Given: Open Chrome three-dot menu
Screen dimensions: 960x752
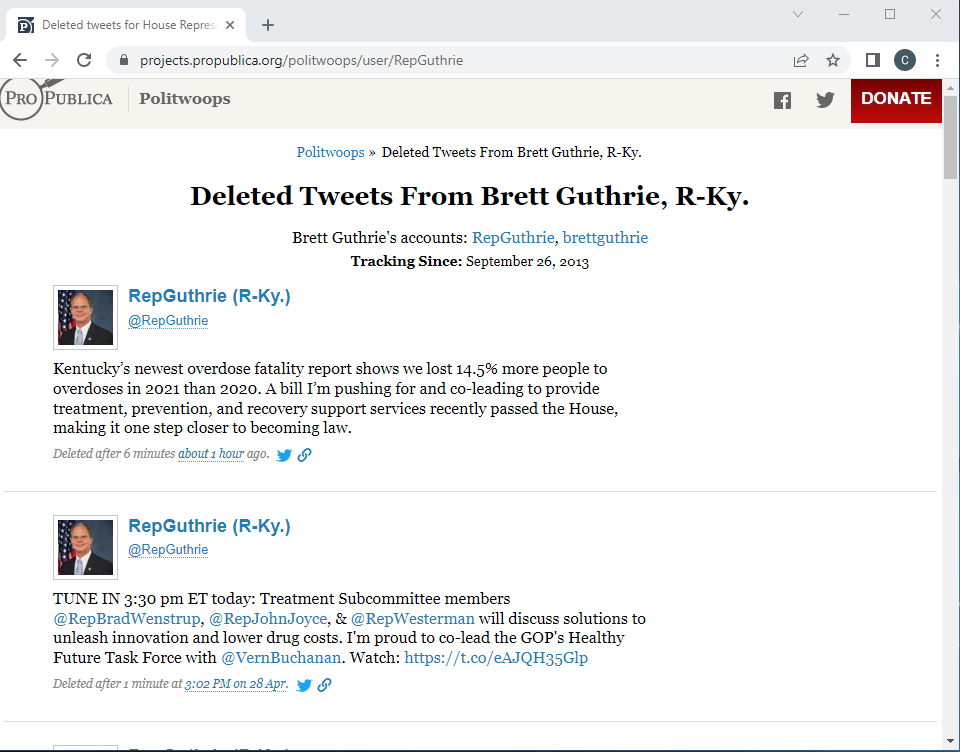Looking at the screenshot, I should coord(937,60).
